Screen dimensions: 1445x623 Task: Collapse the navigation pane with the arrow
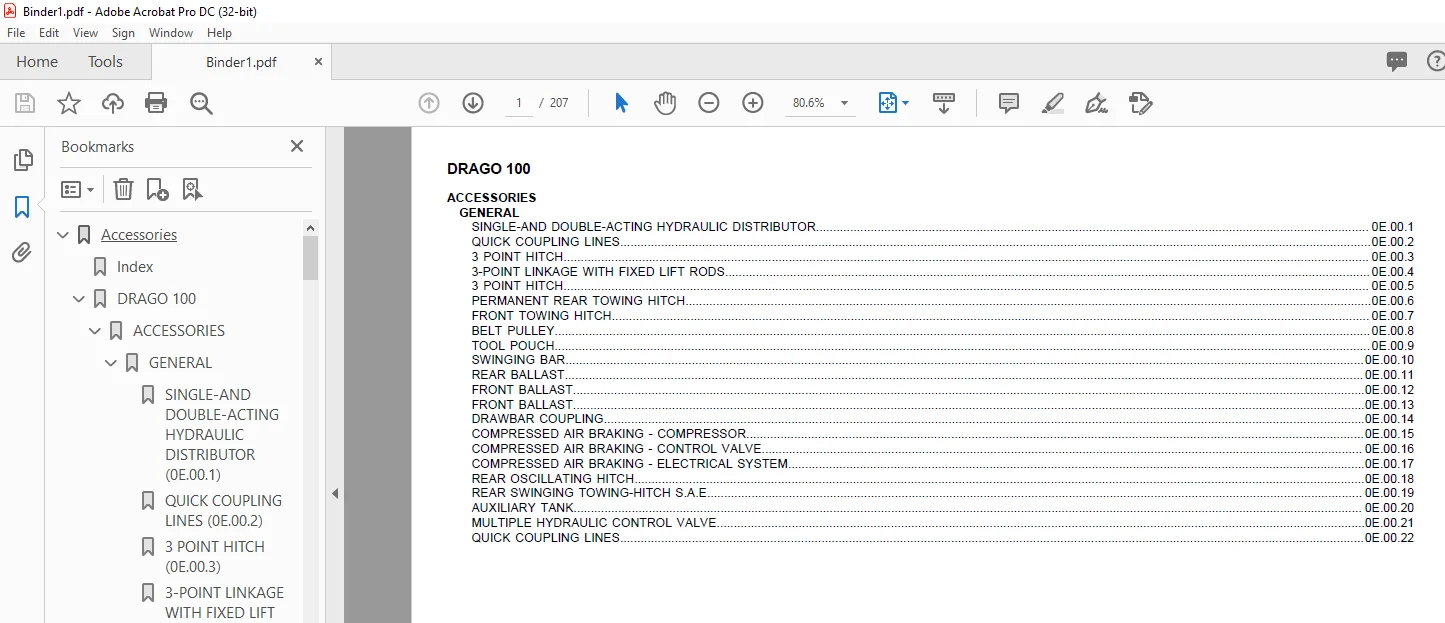335,493
